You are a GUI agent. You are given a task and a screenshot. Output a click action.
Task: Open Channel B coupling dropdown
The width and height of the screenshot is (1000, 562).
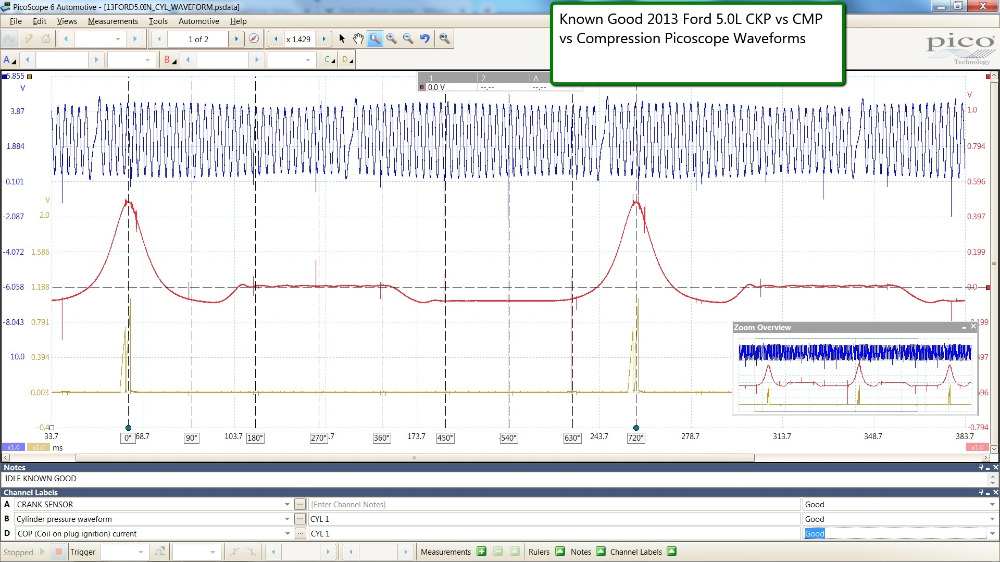(x=307, y=60)
